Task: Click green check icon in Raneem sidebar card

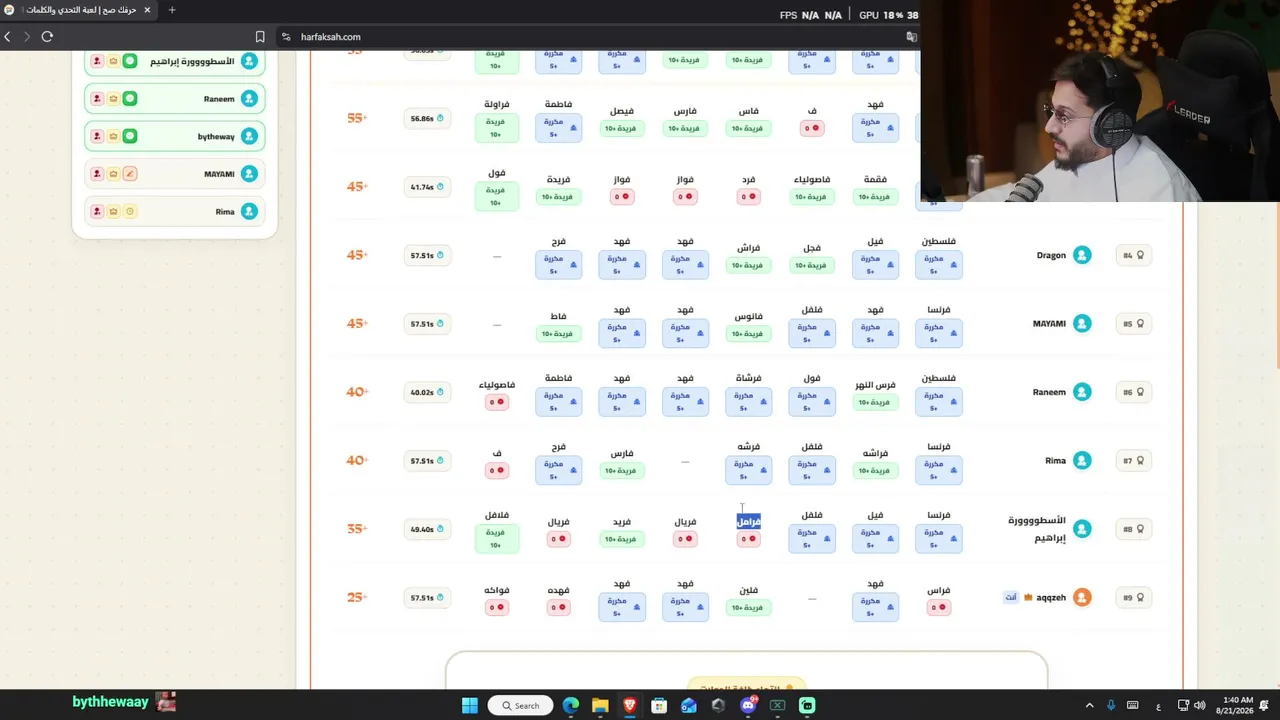Action: click(x=130, y=99)
